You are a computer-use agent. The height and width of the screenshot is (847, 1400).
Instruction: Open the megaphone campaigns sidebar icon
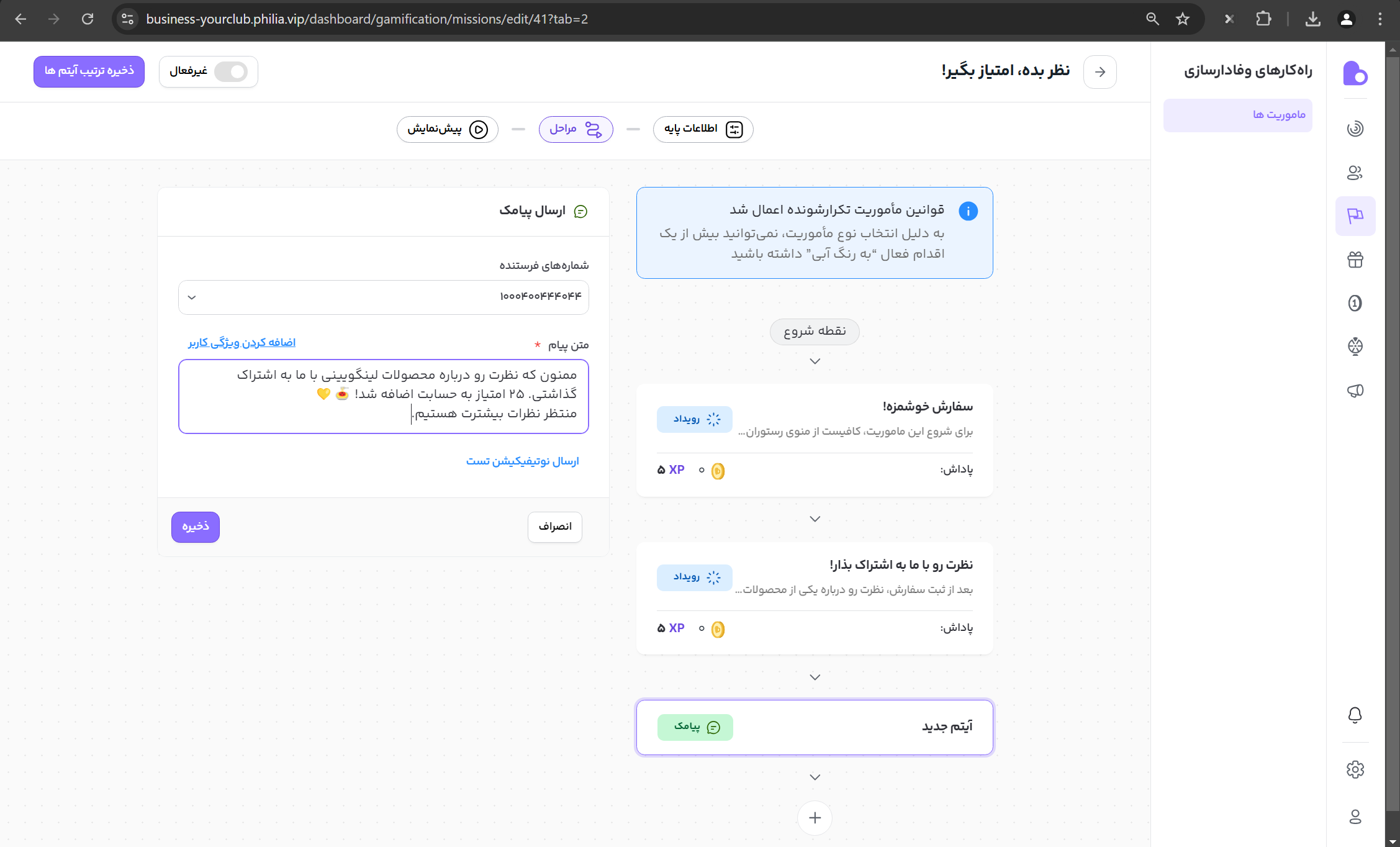click(x=1355, y=391)
